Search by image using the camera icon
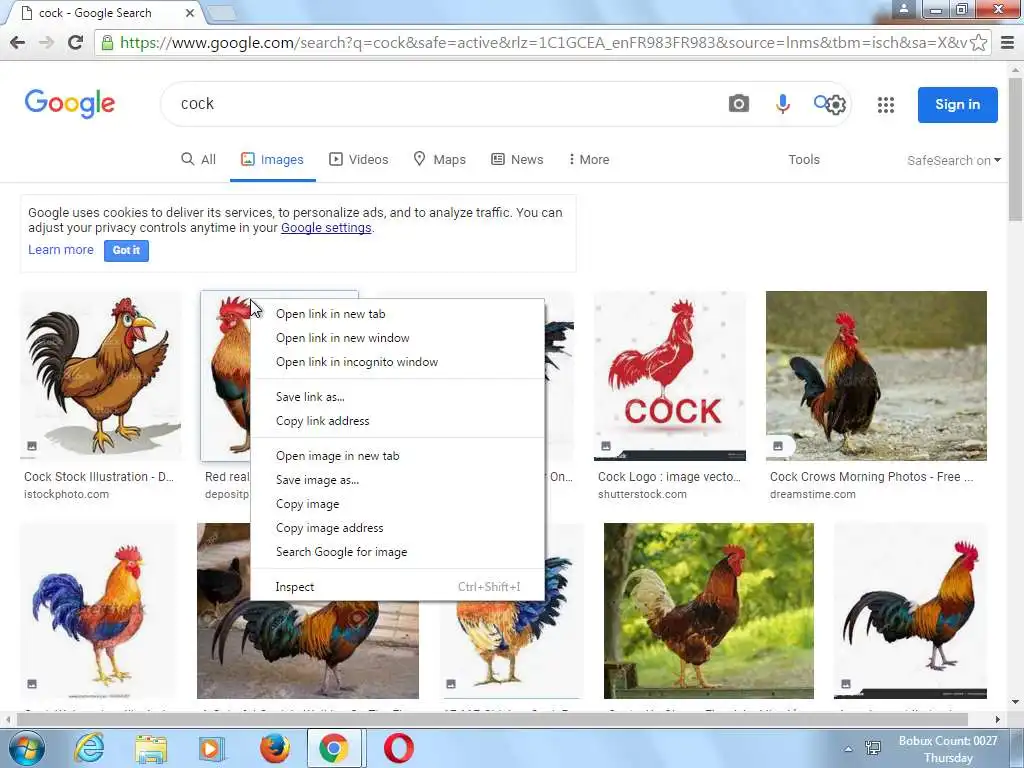This screenshot has height=768, width=1024. click(x=739, y=104)
